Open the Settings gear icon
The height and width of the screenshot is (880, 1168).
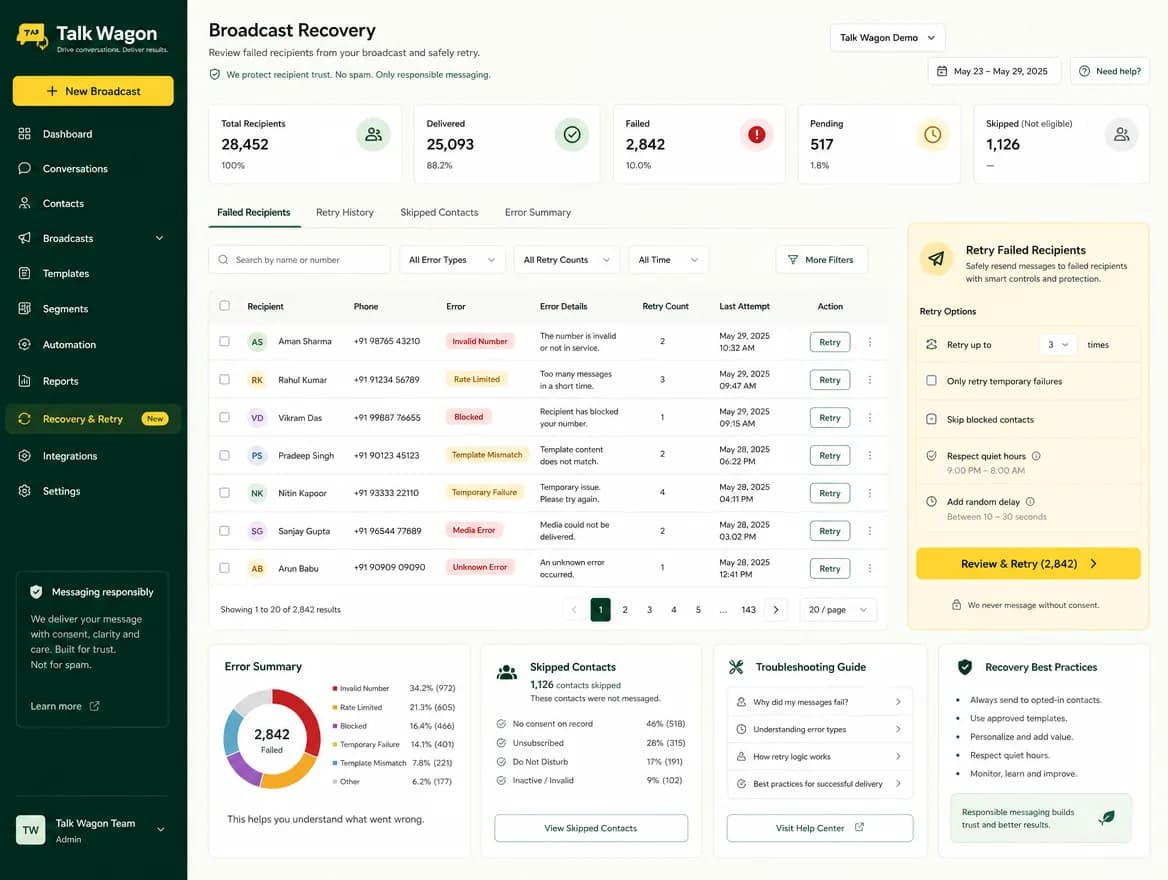tap(25, 491)
